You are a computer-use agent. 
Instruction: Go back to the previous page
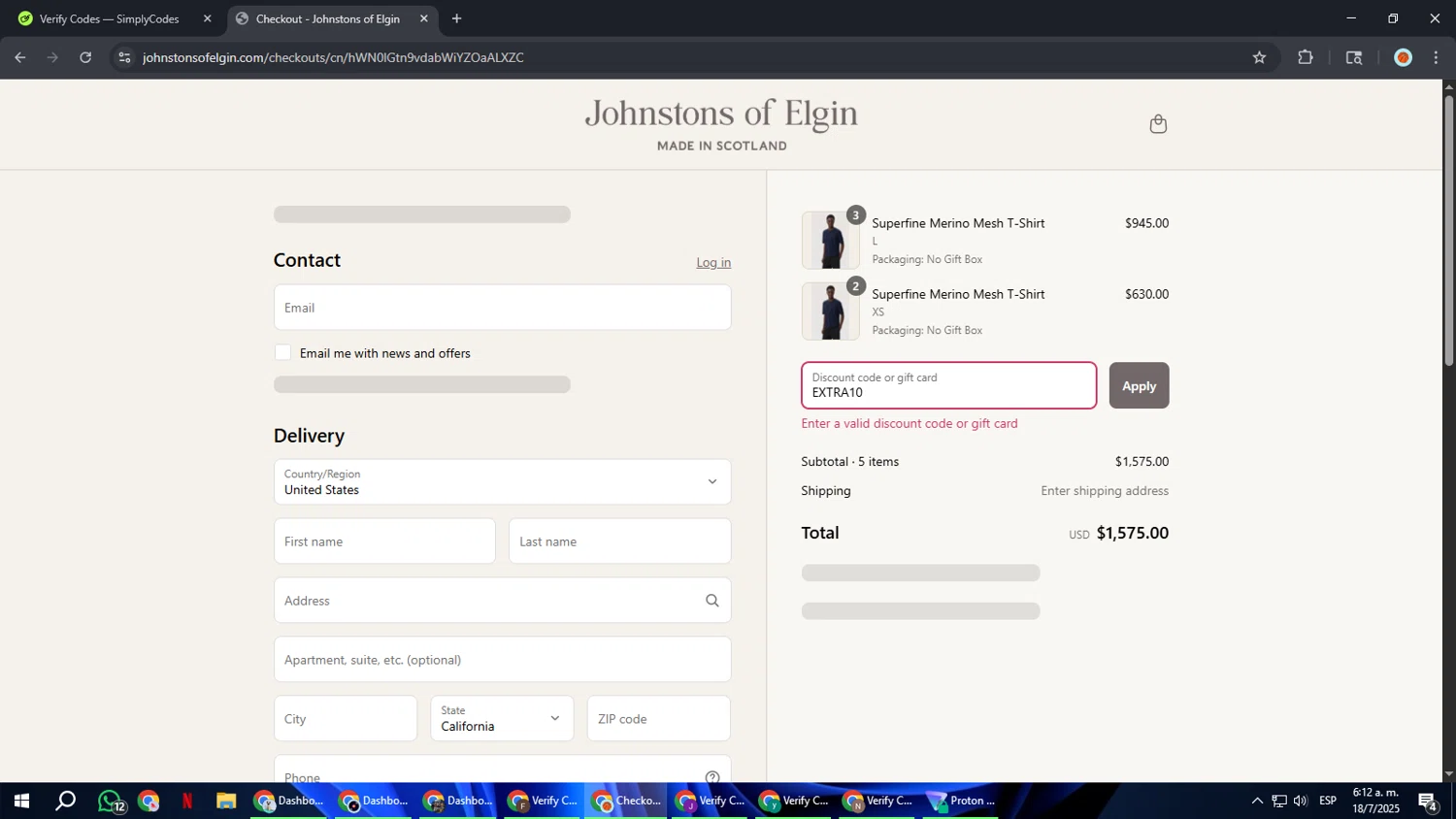(19, 57)
